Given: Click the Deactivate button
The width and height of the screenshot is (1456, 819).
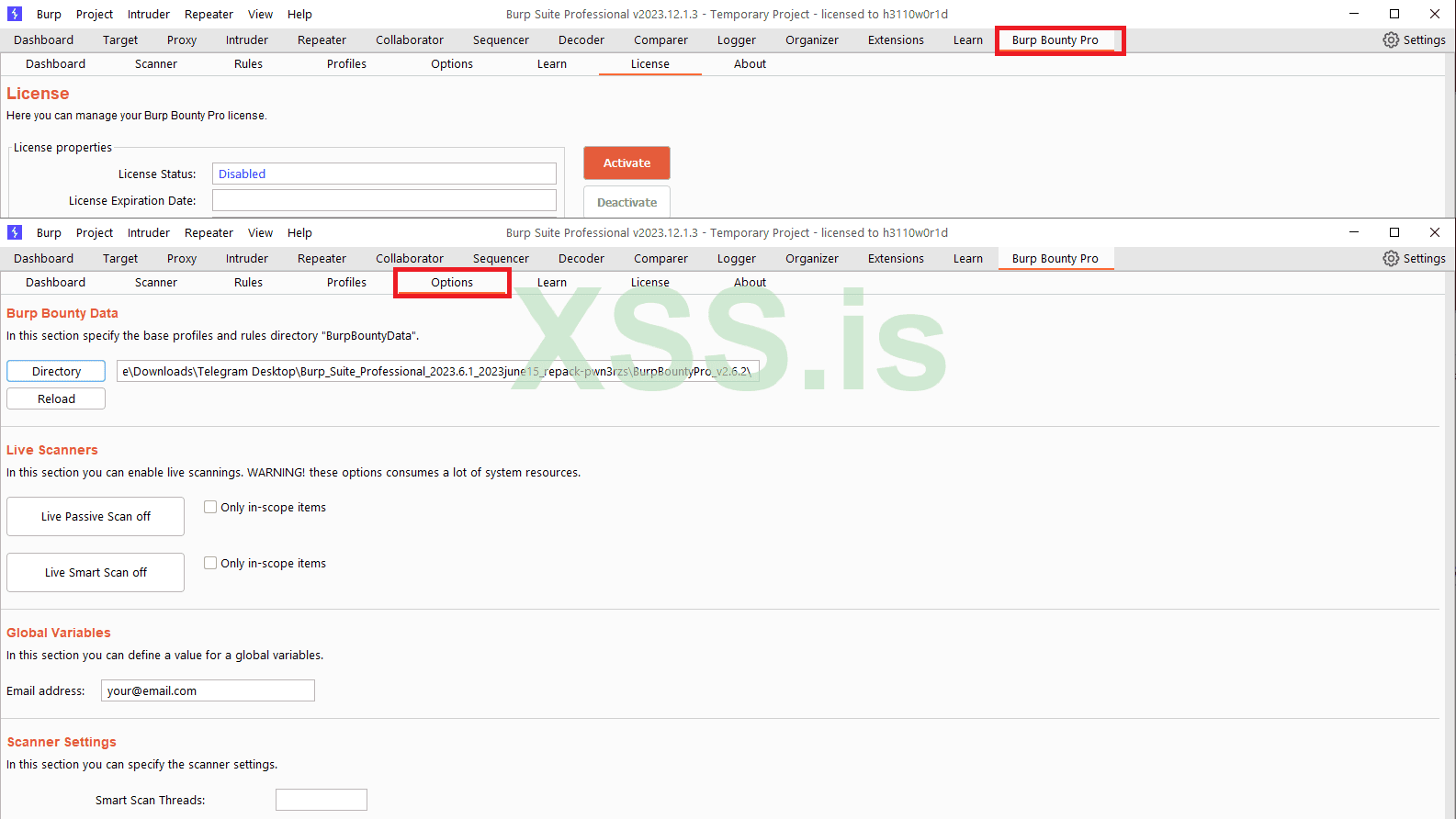Looking at the screenshot, I should click(626, 202).
